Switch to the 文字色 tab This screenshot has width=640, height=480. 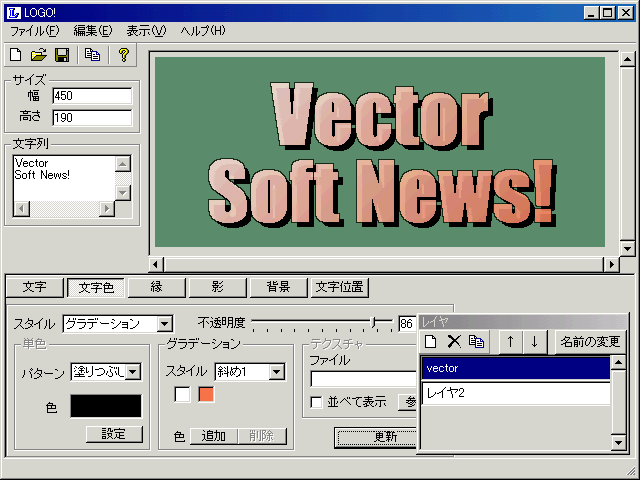point(96,288)
